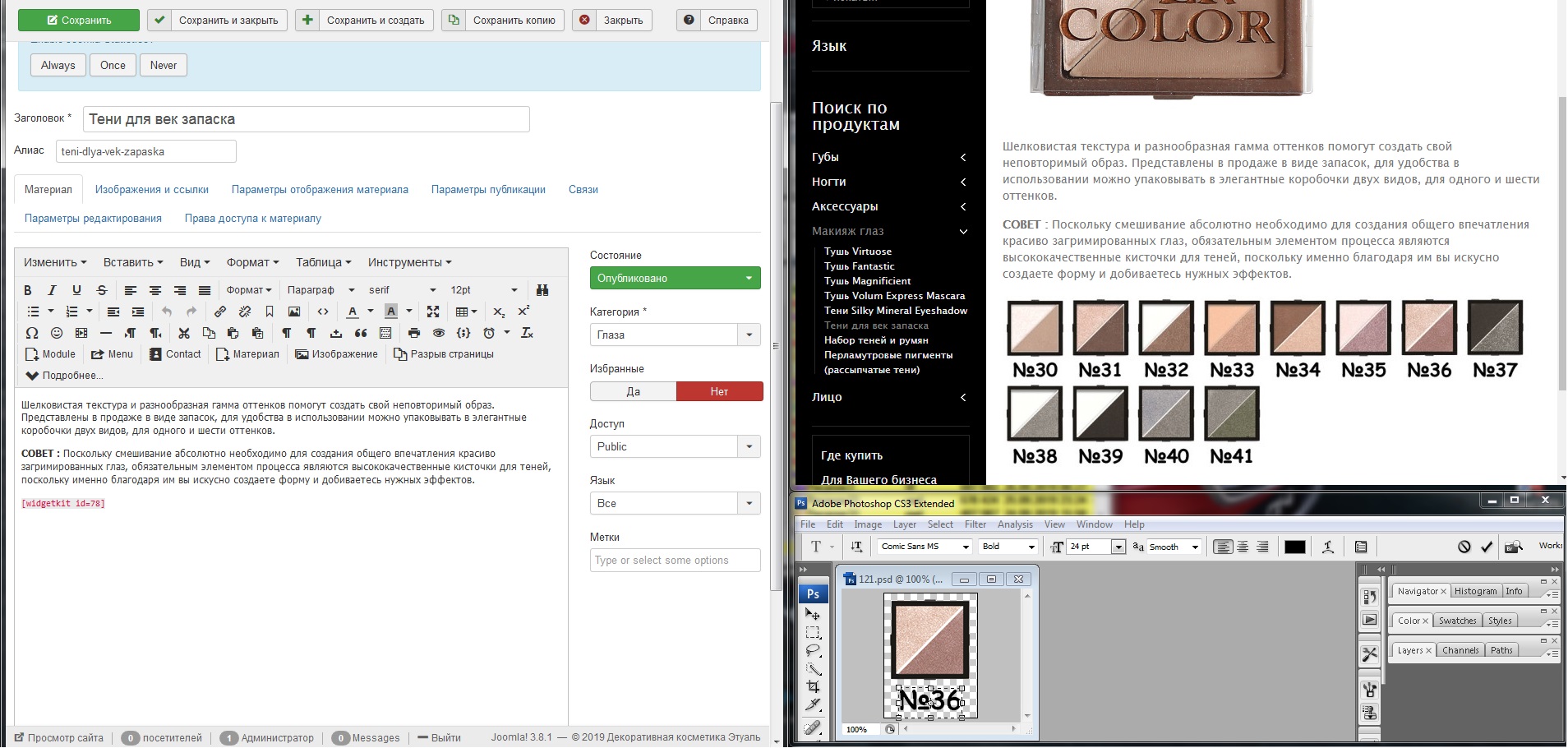The width and height of the screenshot is (1568, 748).
Task: Click the green Сохранить button
Action: tap(79, 20)
